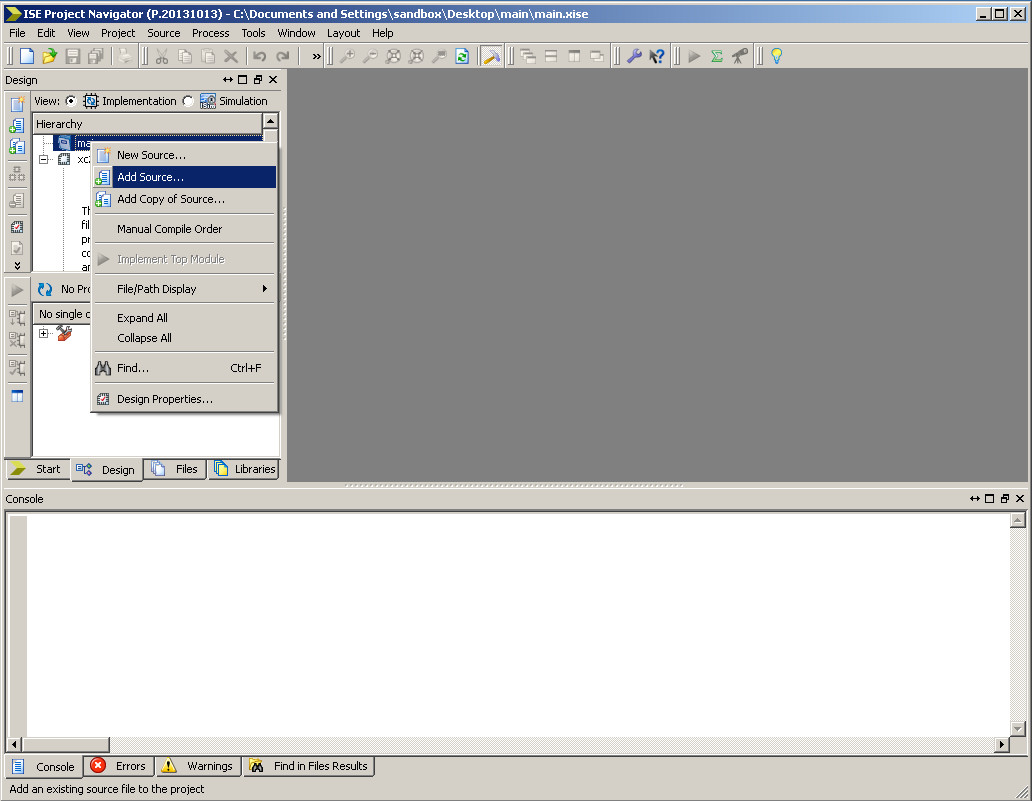Click the green Sigma summary icon
The image size is (1032, 801).
pyautogui.click(x=717, y=57)
